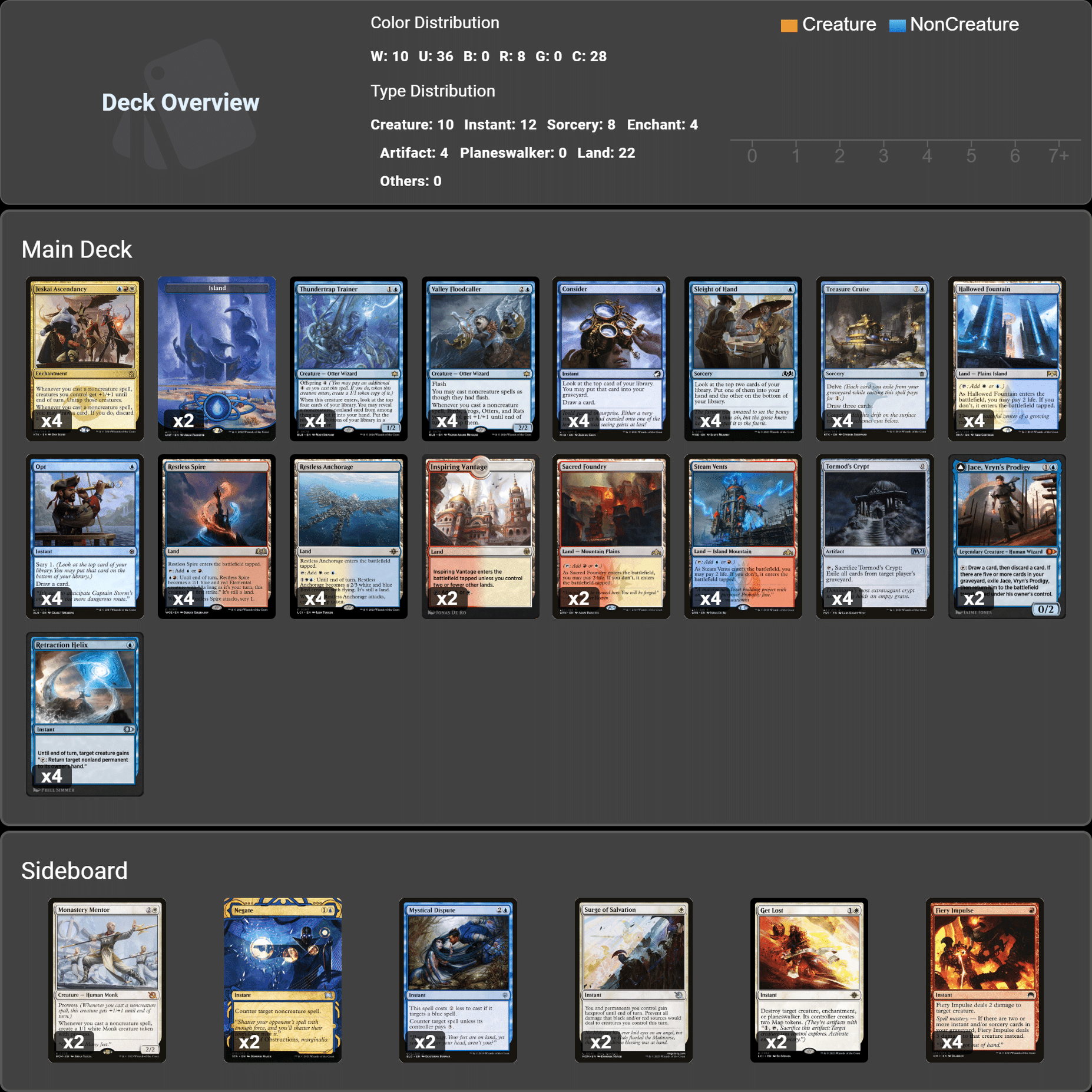This screenshot has width=1092, height=1092.
Task: Click the Treasure Cruise card
Action: tap(875, 359)
